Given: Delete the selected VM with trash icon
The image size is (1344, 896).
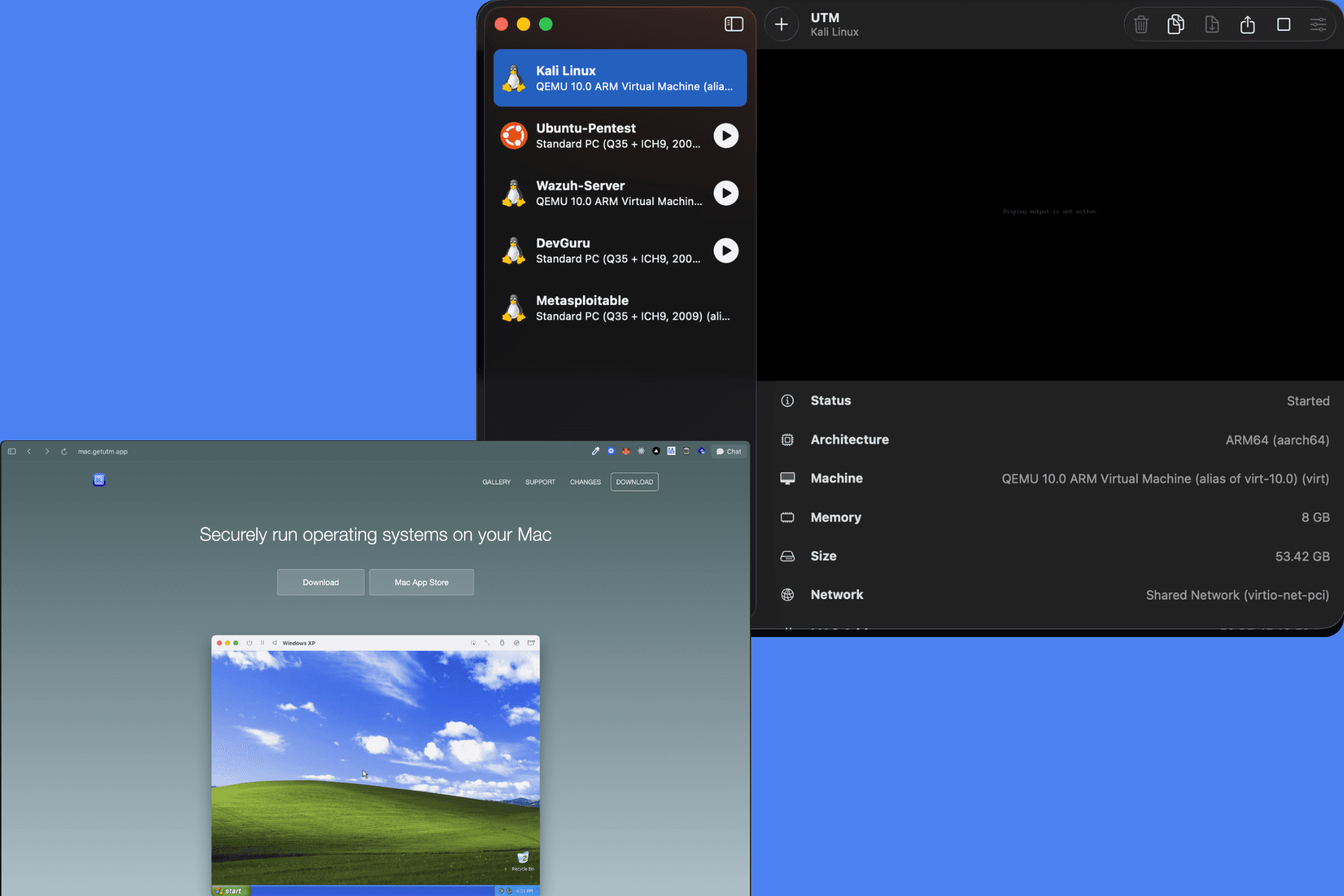Looking at the screenshot, I should pyautogui.click(x=1141, y=24).
